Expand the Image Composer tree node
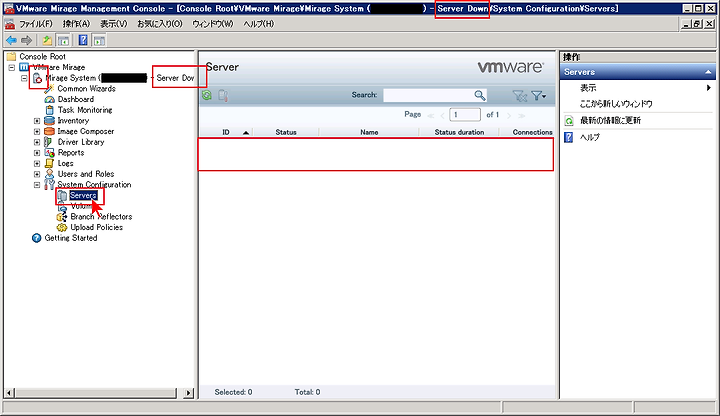This screenshot has height=416, width=720. [37, 131]
